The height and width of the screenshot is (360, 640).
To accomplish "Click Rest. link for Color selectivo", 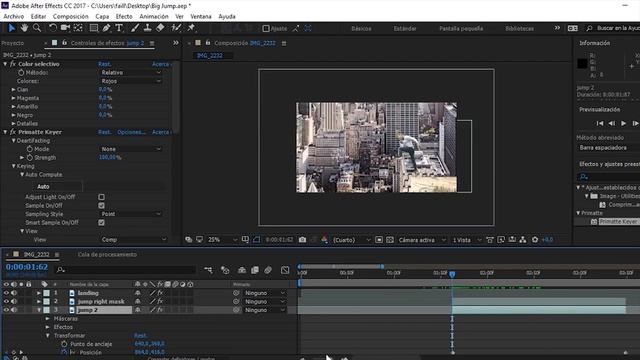I will point(104,64).
